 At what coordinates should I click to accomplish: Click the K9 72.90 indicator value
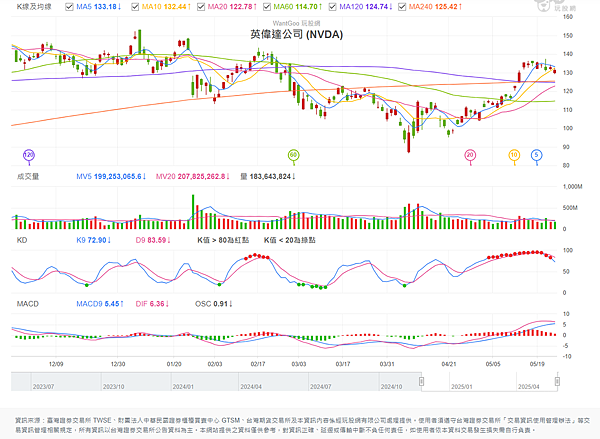pos(94,240)
